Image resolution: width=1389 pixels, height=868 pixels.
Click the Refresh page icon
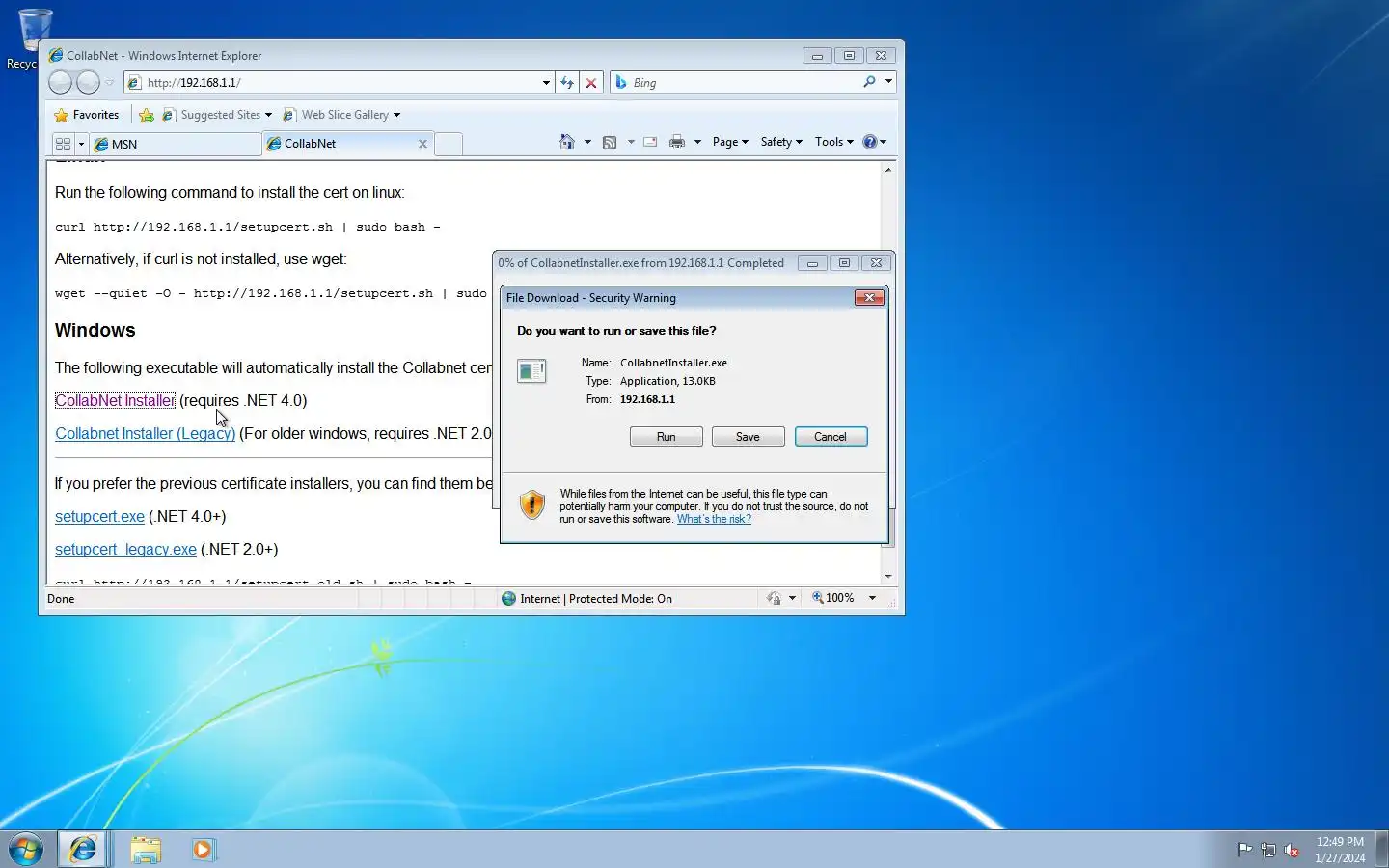pyautogui.click(x=567, y=83)
